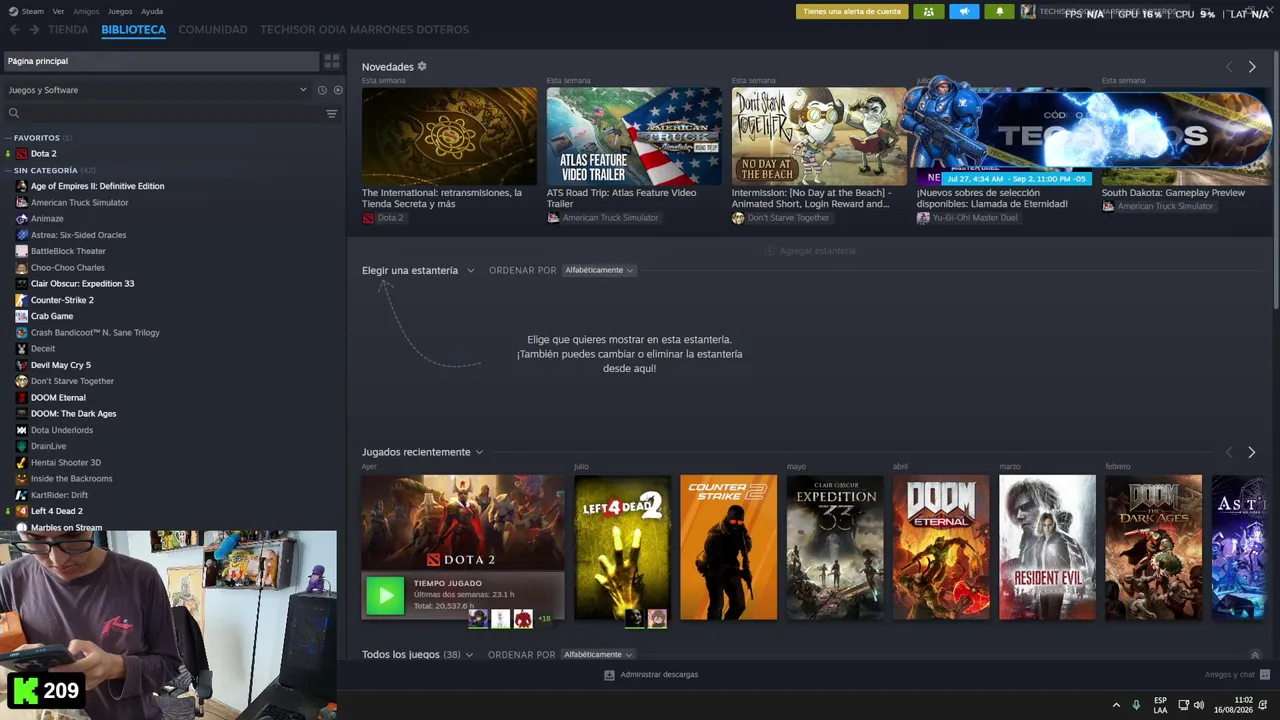Open taskbar clock showing 11:02
The width and height of the screenshot is (1280, 720).
point(1234,705)
